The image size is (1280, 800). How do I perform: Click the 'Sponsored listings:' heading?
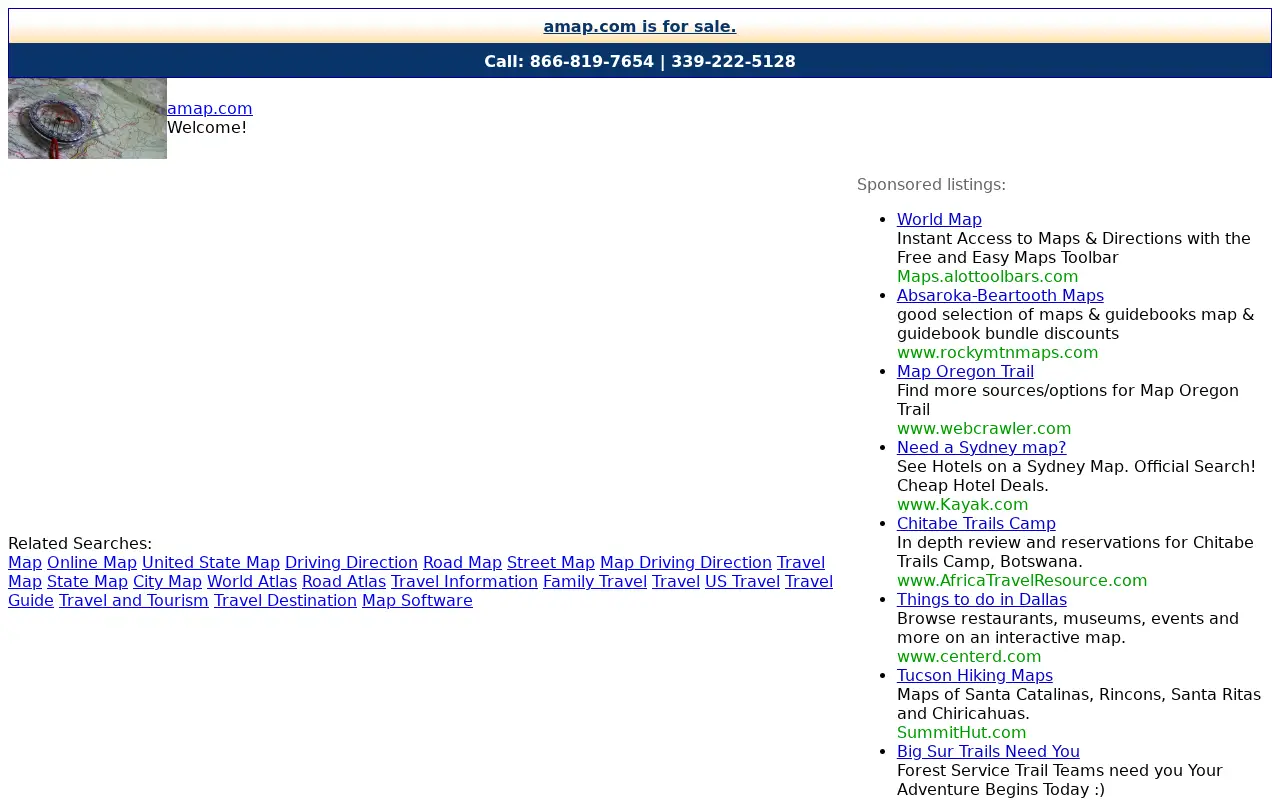click(931, 184)
